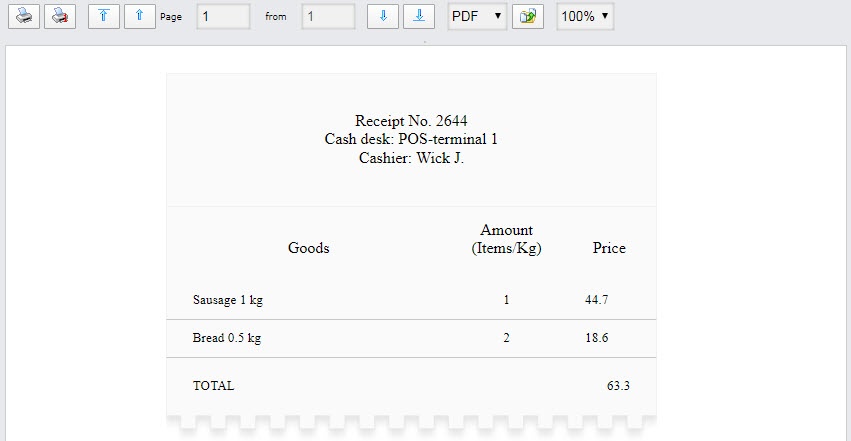Viewport: 851px width, 441px height.
Task: Click the 'Amount (Items/Kg)' column header
Action: click(506, 239)
